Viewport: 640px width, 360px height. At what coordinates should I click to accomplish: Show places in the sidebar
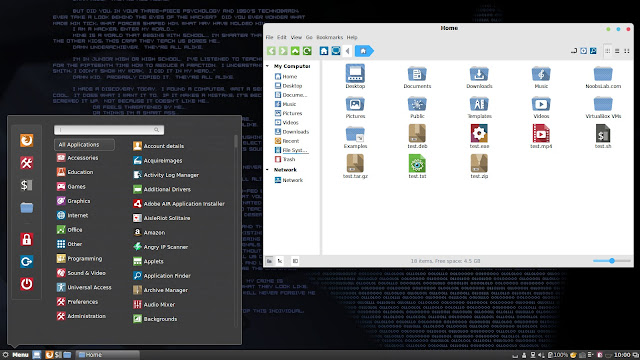(269, 261)
